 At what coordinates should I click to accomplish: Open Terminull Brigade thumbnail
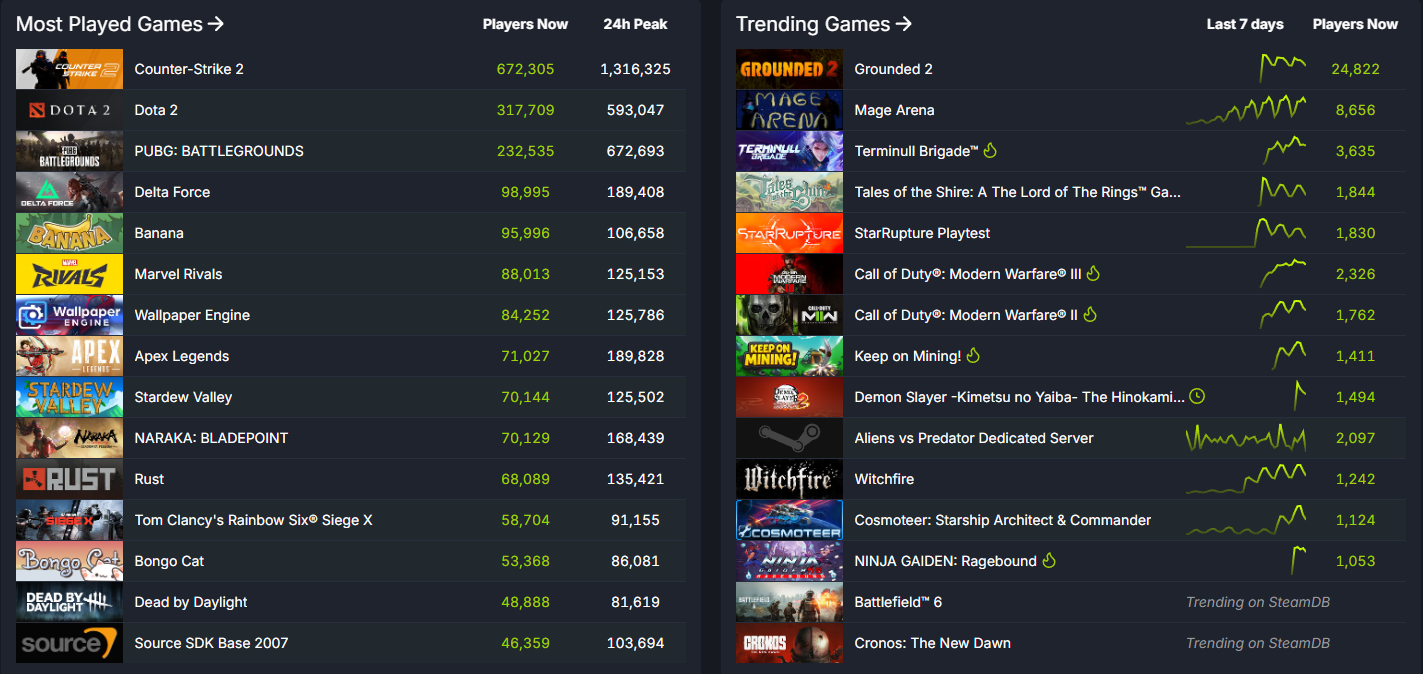tap(789, 151)
